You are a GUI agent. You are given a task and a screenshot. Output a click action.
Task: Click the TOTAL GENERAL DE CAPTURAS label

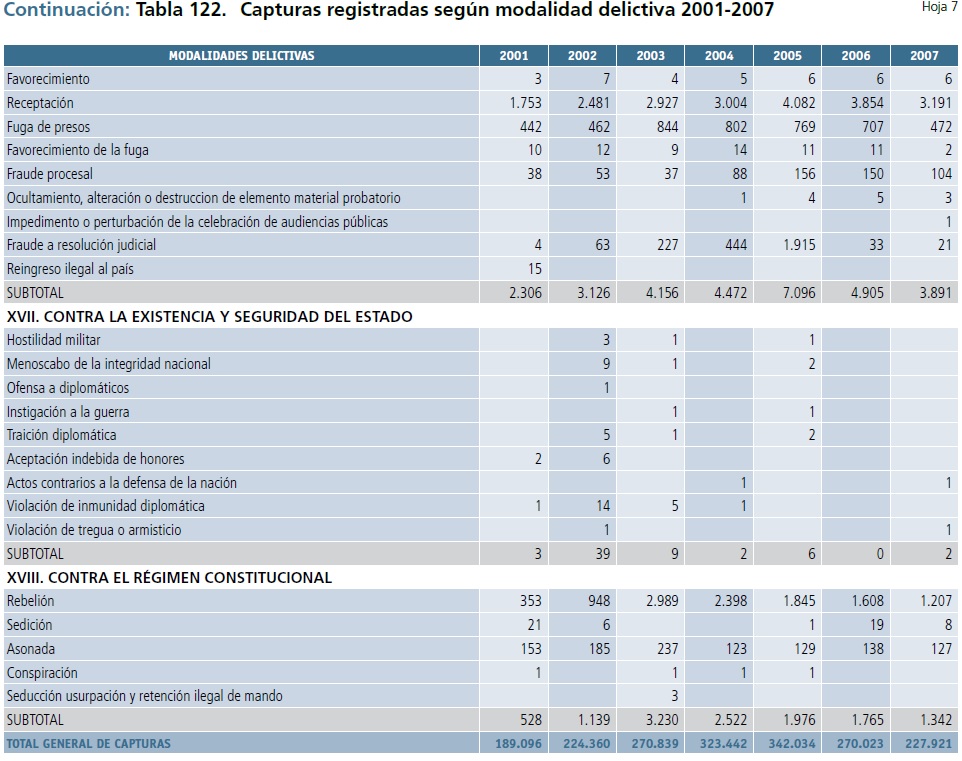point(89,744)
